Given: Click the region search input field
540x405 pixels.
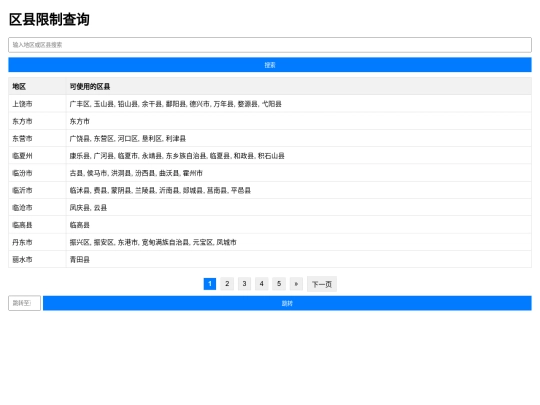Looking at the screenshot, I should [270, 45].
